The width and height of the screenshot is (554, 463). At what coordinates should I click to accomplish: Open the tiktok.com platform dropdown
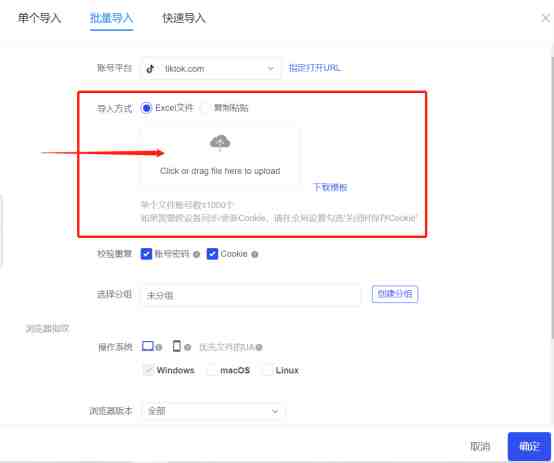(x=211, y=69)
